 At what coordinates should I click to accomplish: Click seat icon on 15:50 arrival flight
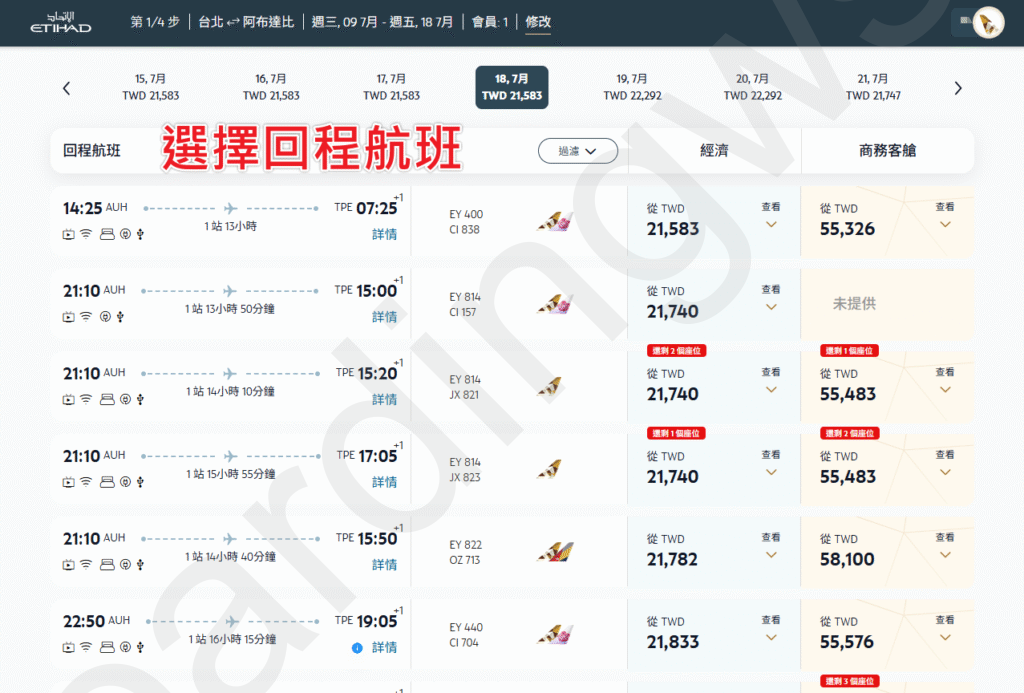107,564
